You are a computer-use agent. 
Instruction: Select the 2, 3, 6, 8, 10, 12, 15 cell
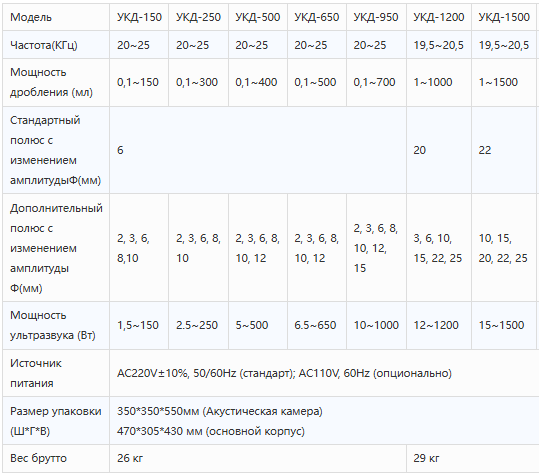tap(376, 248)
